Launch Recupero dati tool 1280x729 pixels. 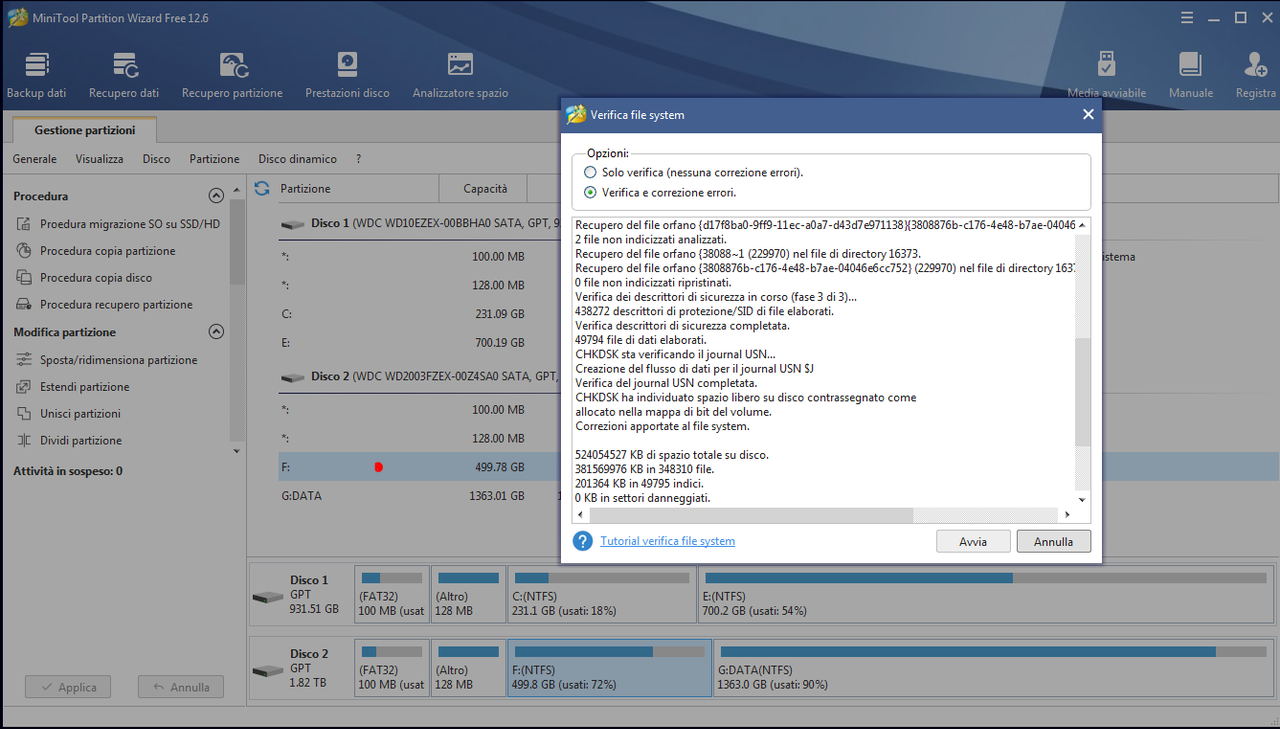pyautogui.click(x=124, y=76)
